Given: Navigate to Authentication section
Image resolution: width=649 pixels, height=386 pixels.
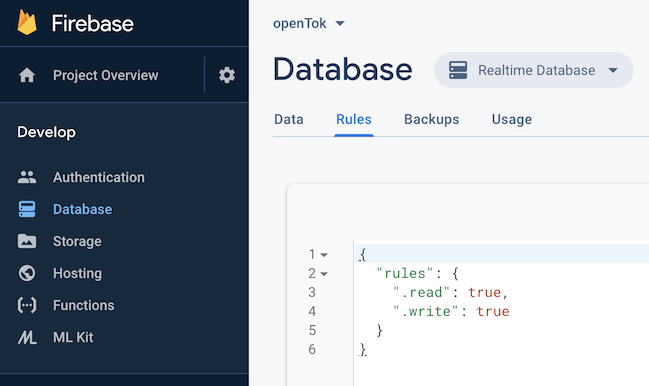Looking at the screenshot, I should (99, 177).
